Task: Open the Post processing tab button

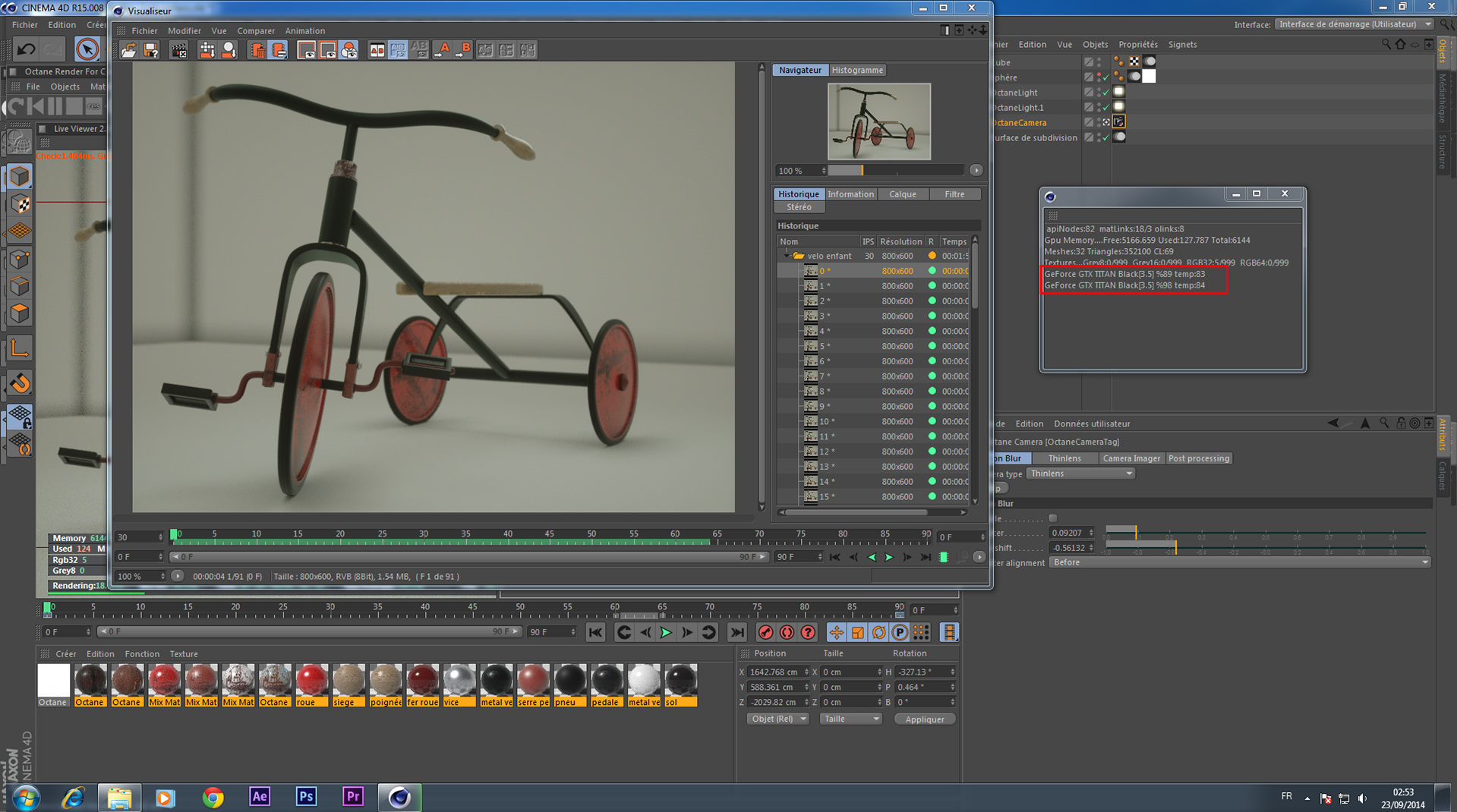Action: [1198, 458]
